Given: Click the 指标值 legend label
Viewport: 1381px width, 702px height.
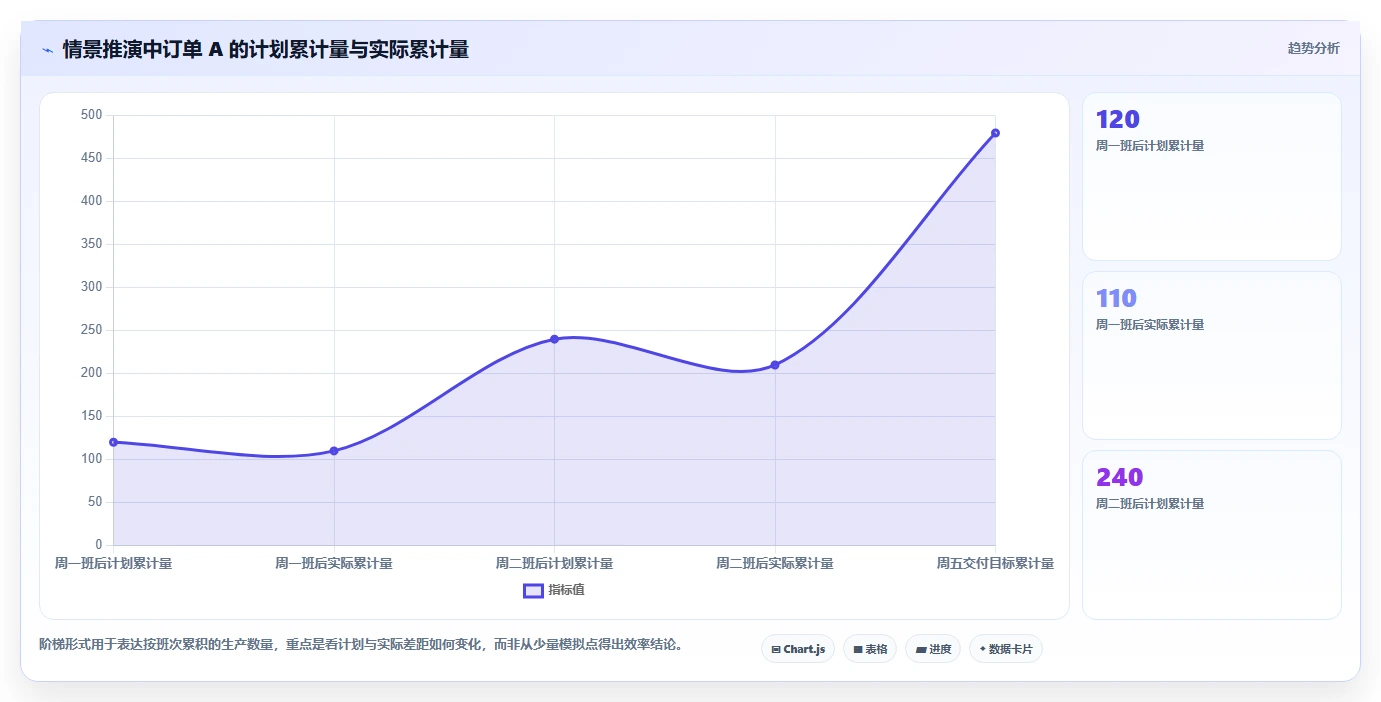Looking at the screenshot, I should pyautogui.click(x=566, y=590).
